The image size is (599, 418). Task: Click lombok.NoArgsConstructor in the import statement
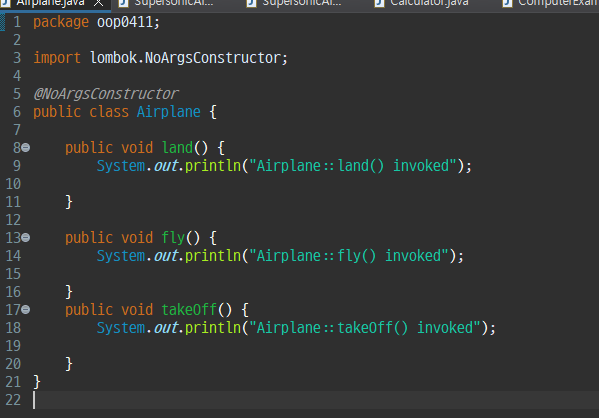click(x=185, y=58)
